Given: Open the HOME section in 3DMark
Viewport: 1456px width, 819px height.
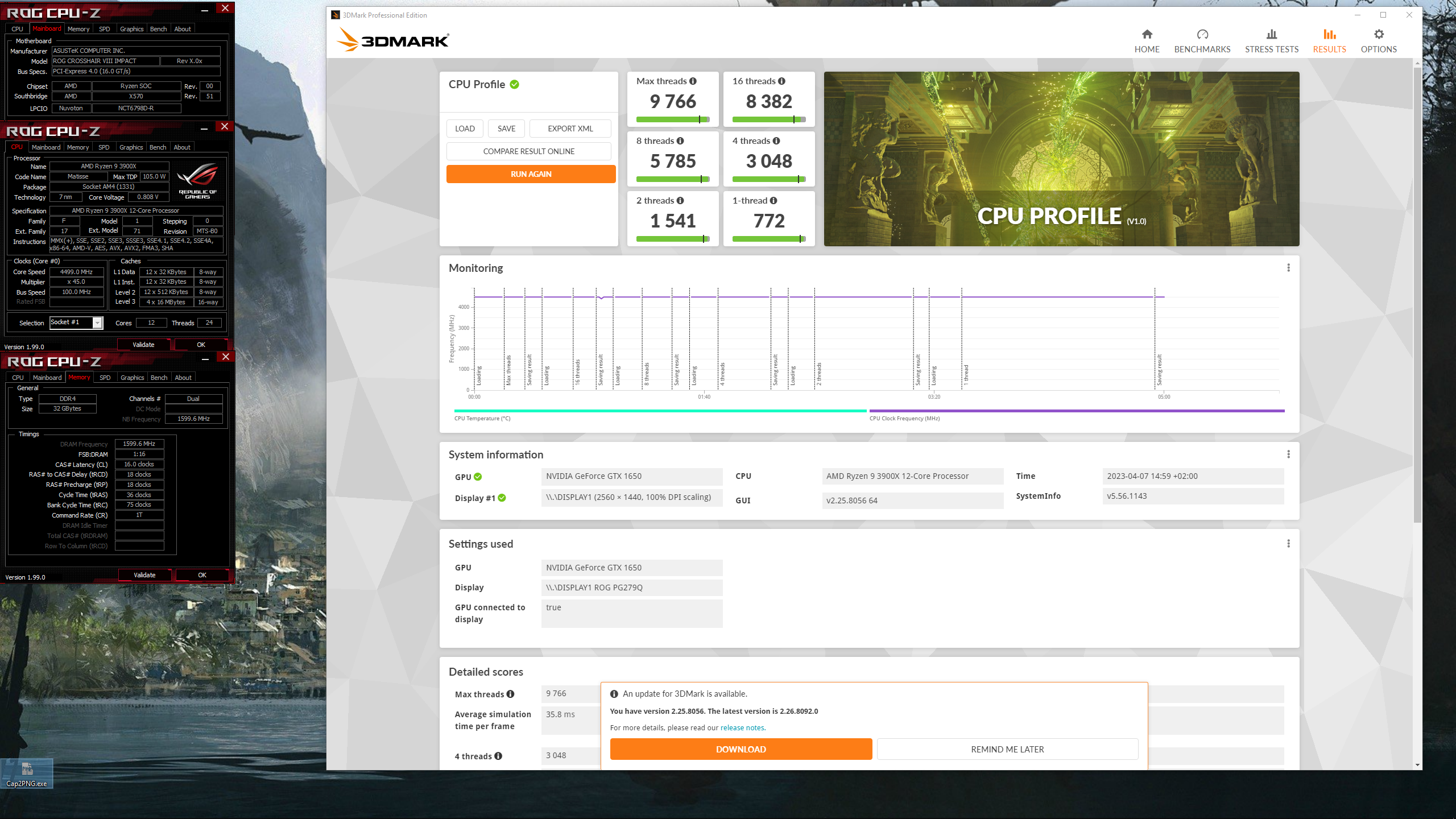Looking at the screenshot, I should tap(1147, 42).
